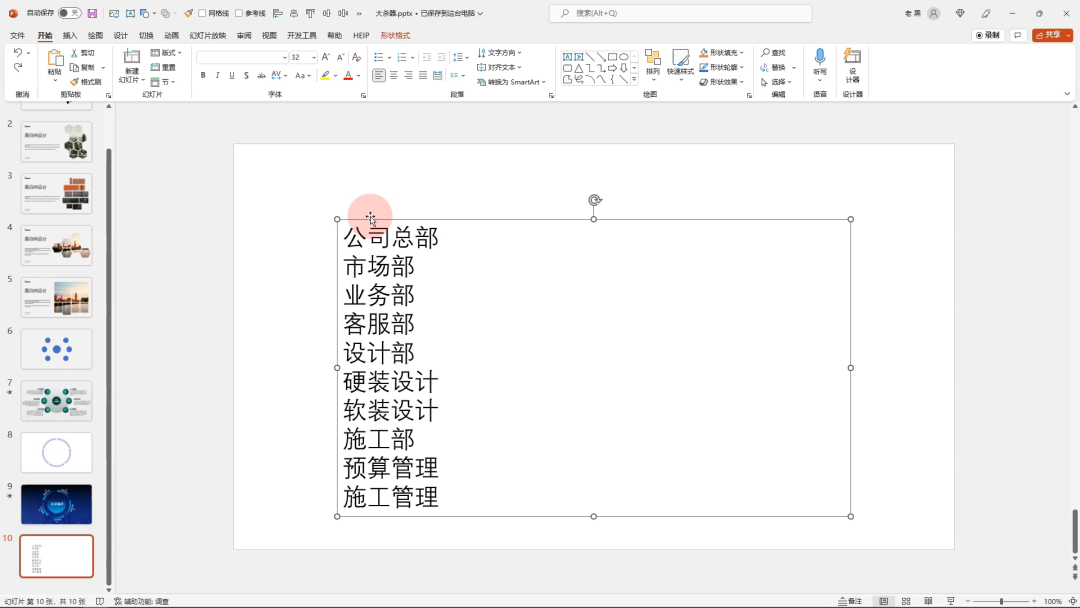This screenshot has height=608, width=1080.
Task: Open Align Text (对齐文本) dropdown
Action: coord(499,67)
